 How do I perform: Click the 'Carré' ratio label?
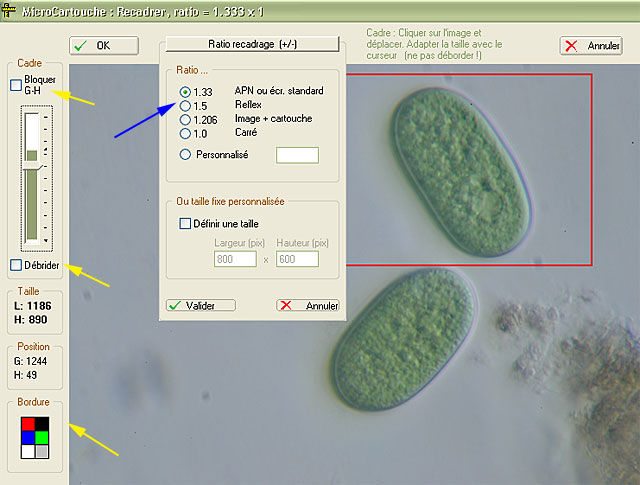[x=246, y=132]
